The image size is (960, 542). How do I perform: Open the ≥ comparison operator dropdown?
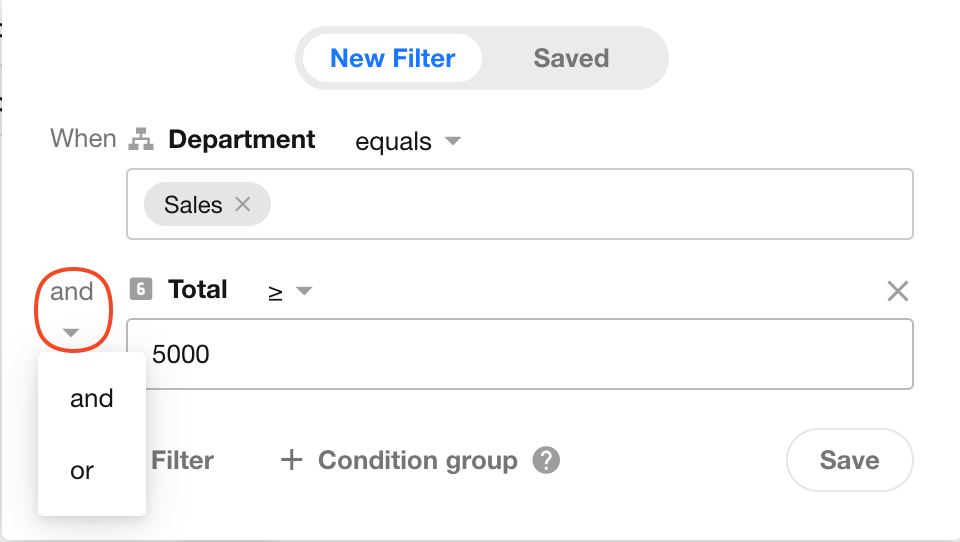click(x=290, y=291)
